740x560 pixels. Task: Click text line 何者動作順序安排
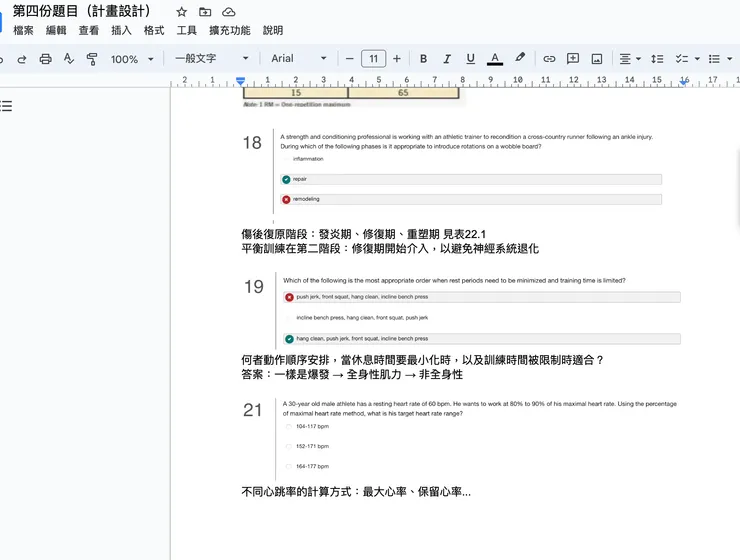point(422,360)
